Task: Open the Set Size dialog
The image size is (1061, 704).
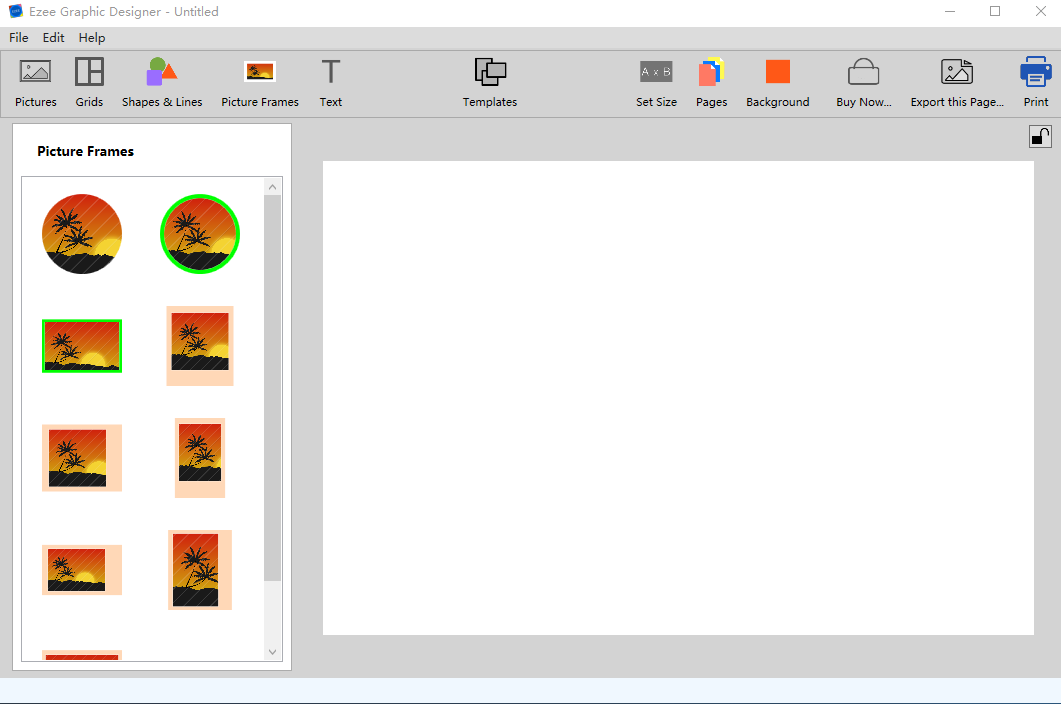Action: coord(656,82)
